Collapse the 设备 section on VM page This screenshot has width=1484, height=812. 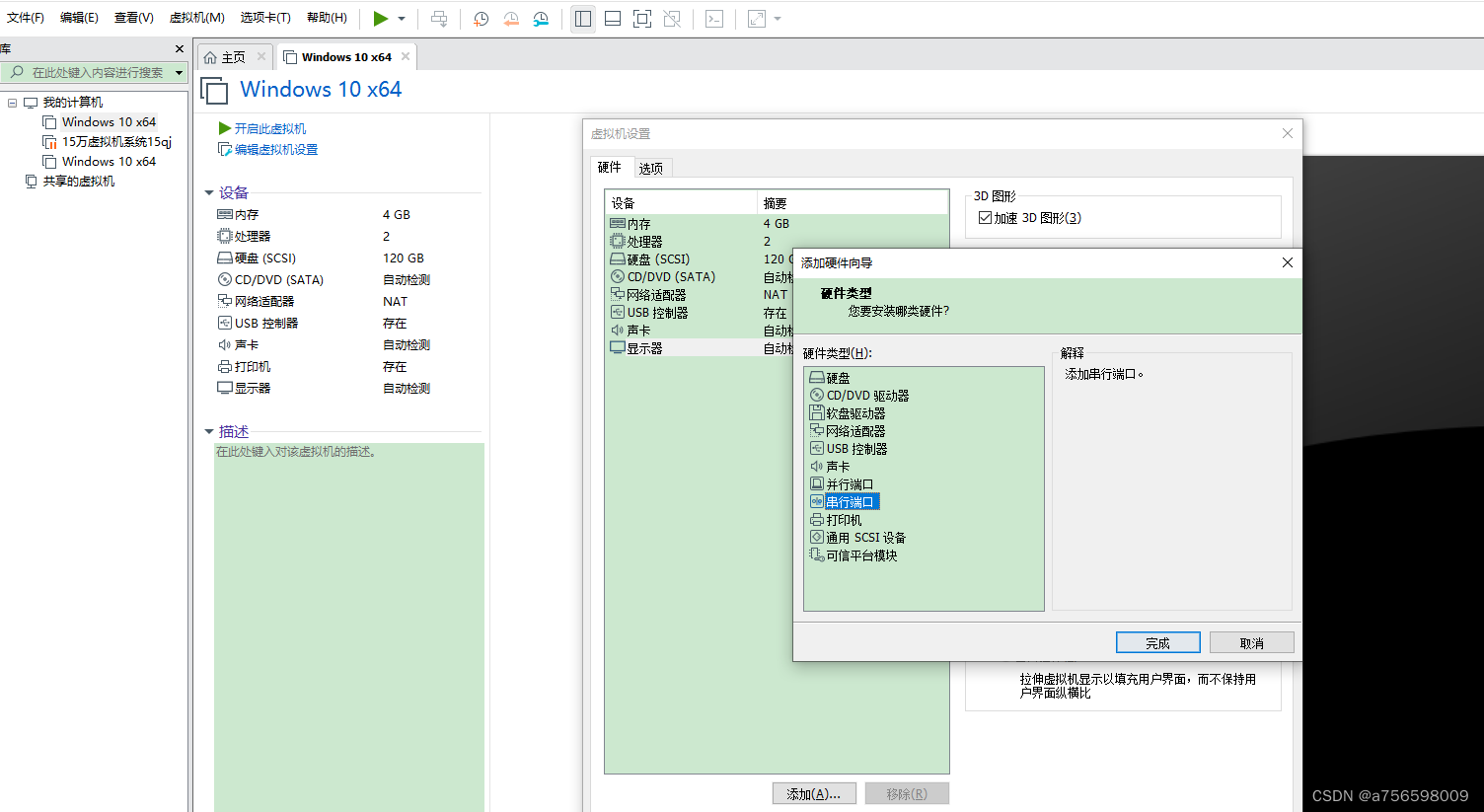[x=209, y=193]
